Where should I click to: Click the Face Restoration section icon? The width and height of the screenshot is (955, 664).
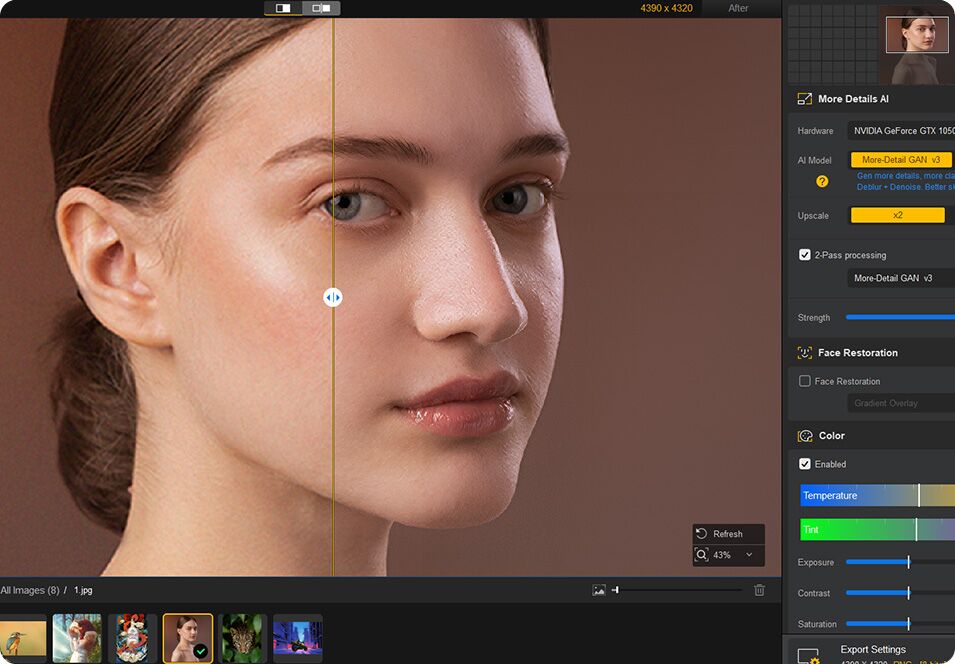point(805,353)
